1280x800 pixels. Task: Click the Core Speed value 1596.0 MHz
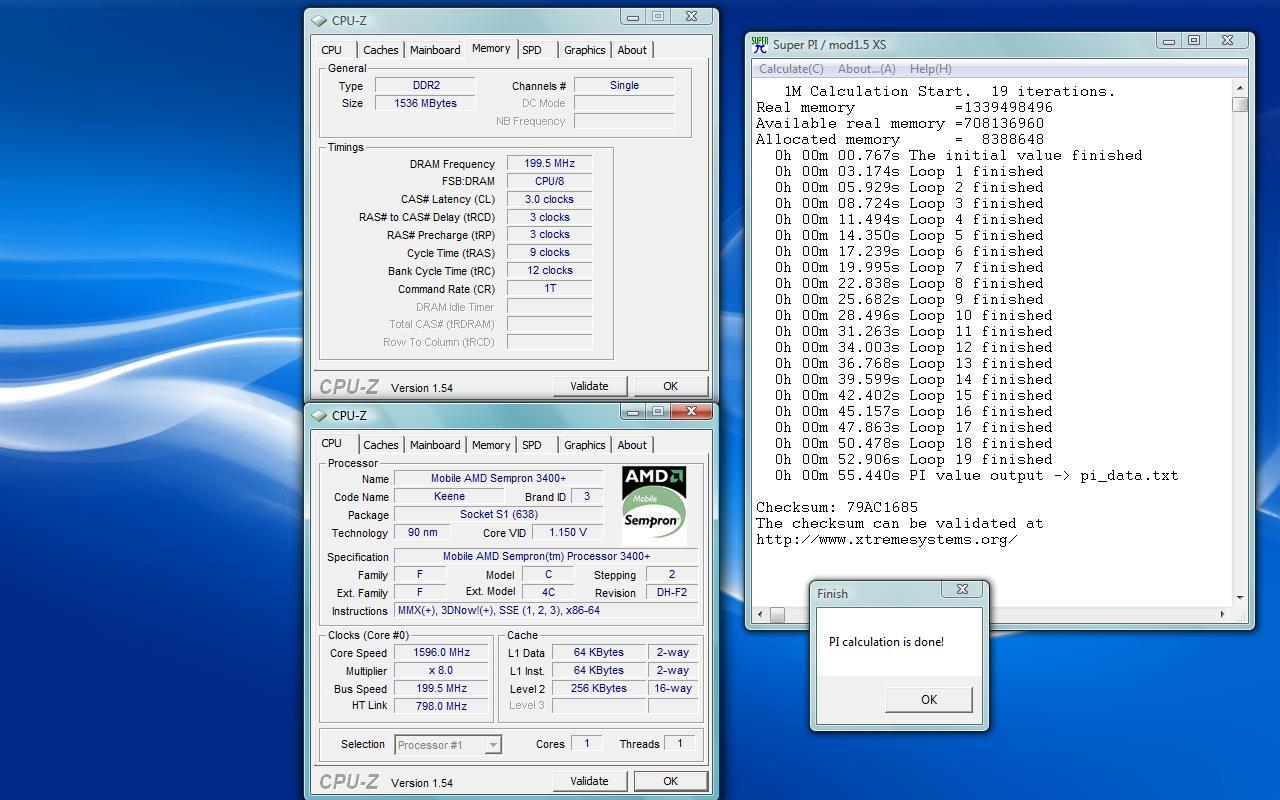[441, 652]
